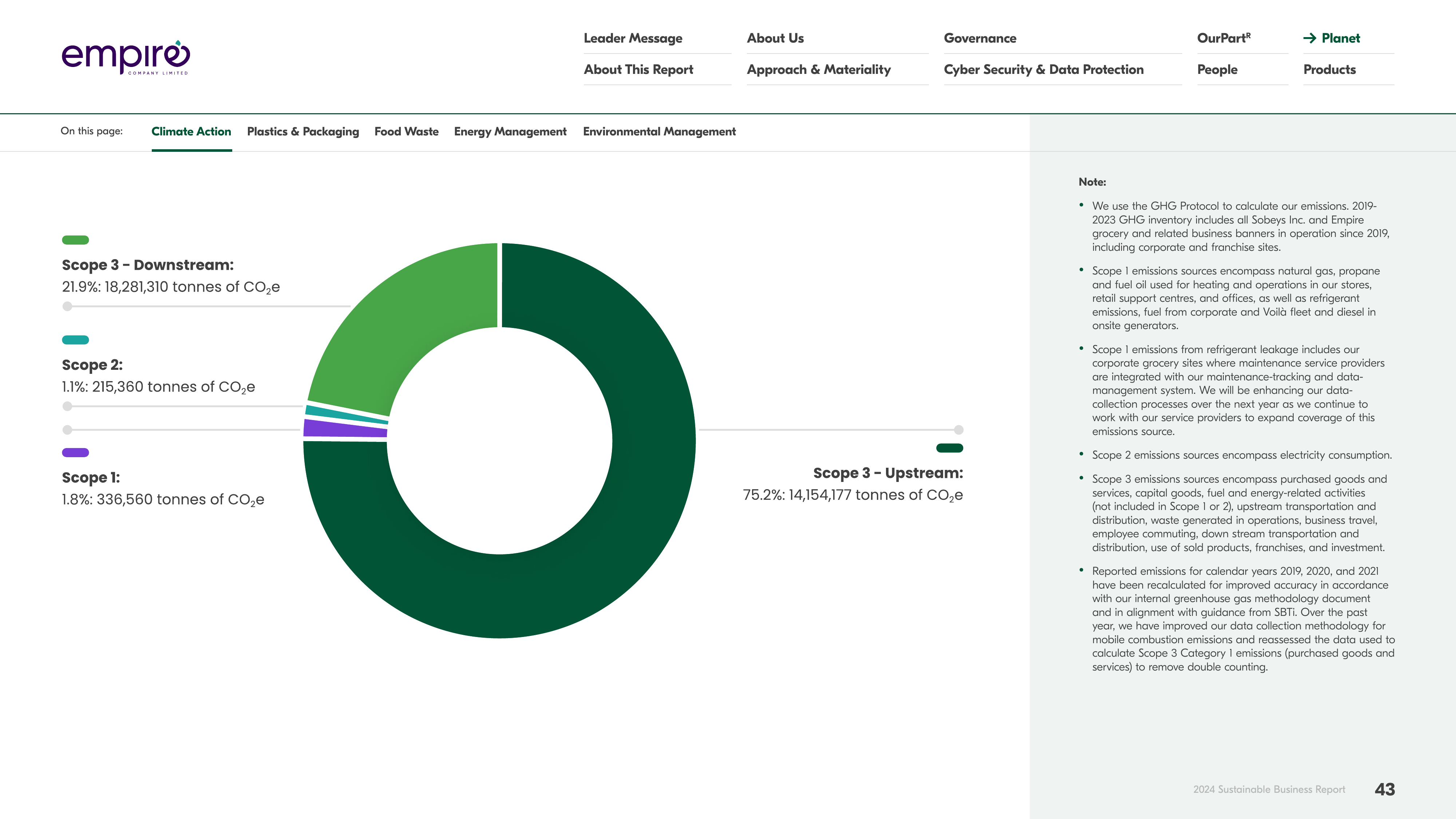
Task: Click the Scope 1 legend heading
Action: [90, 478]
